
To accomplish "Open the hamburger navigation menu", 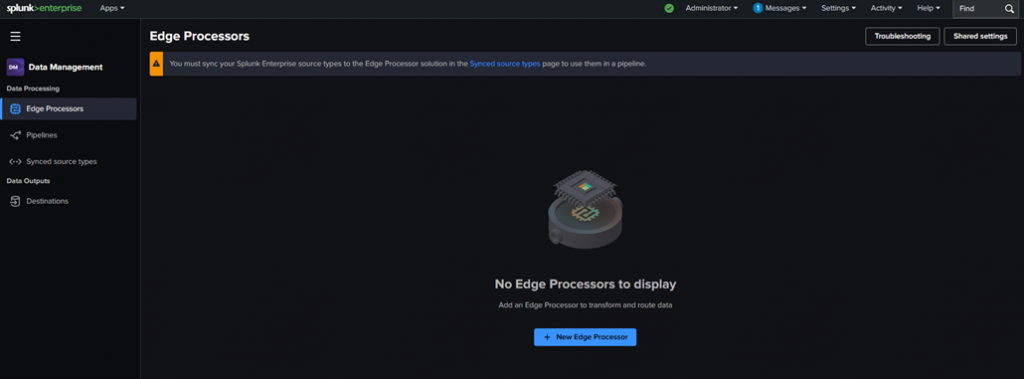I will (x=16, y=37).
